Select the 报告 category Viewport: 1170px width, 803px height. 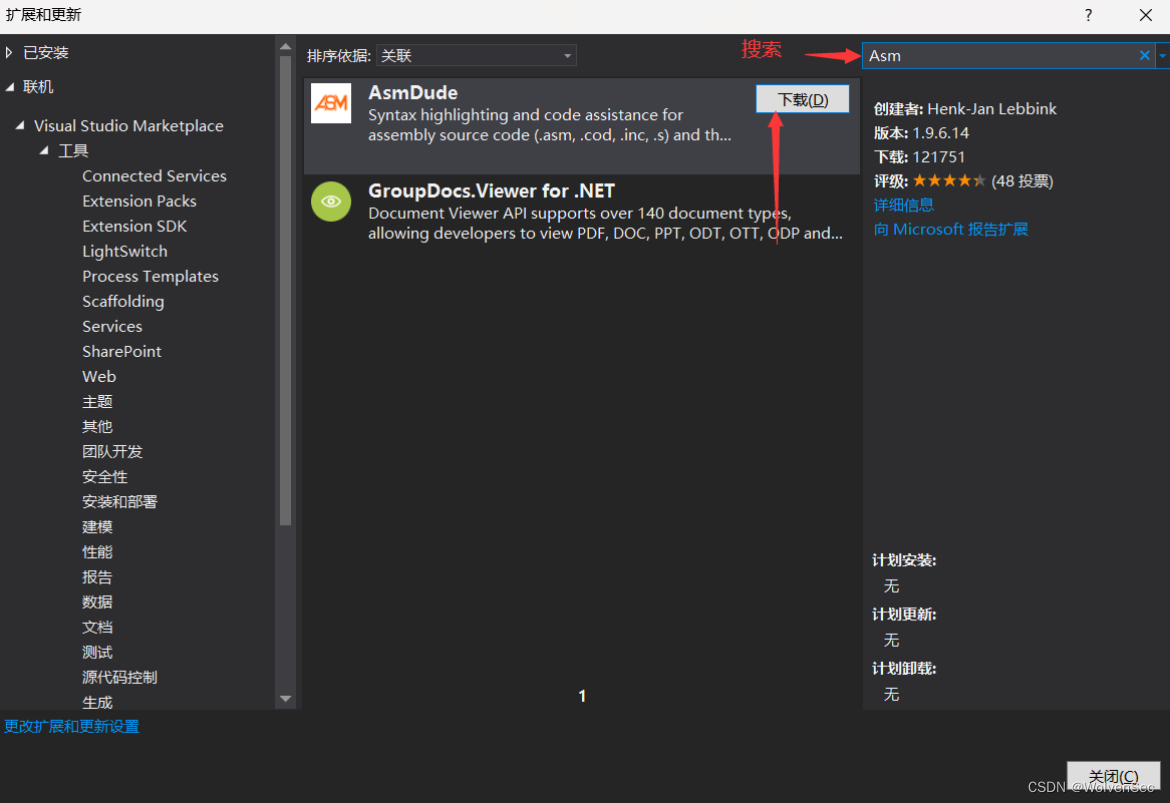97,577
